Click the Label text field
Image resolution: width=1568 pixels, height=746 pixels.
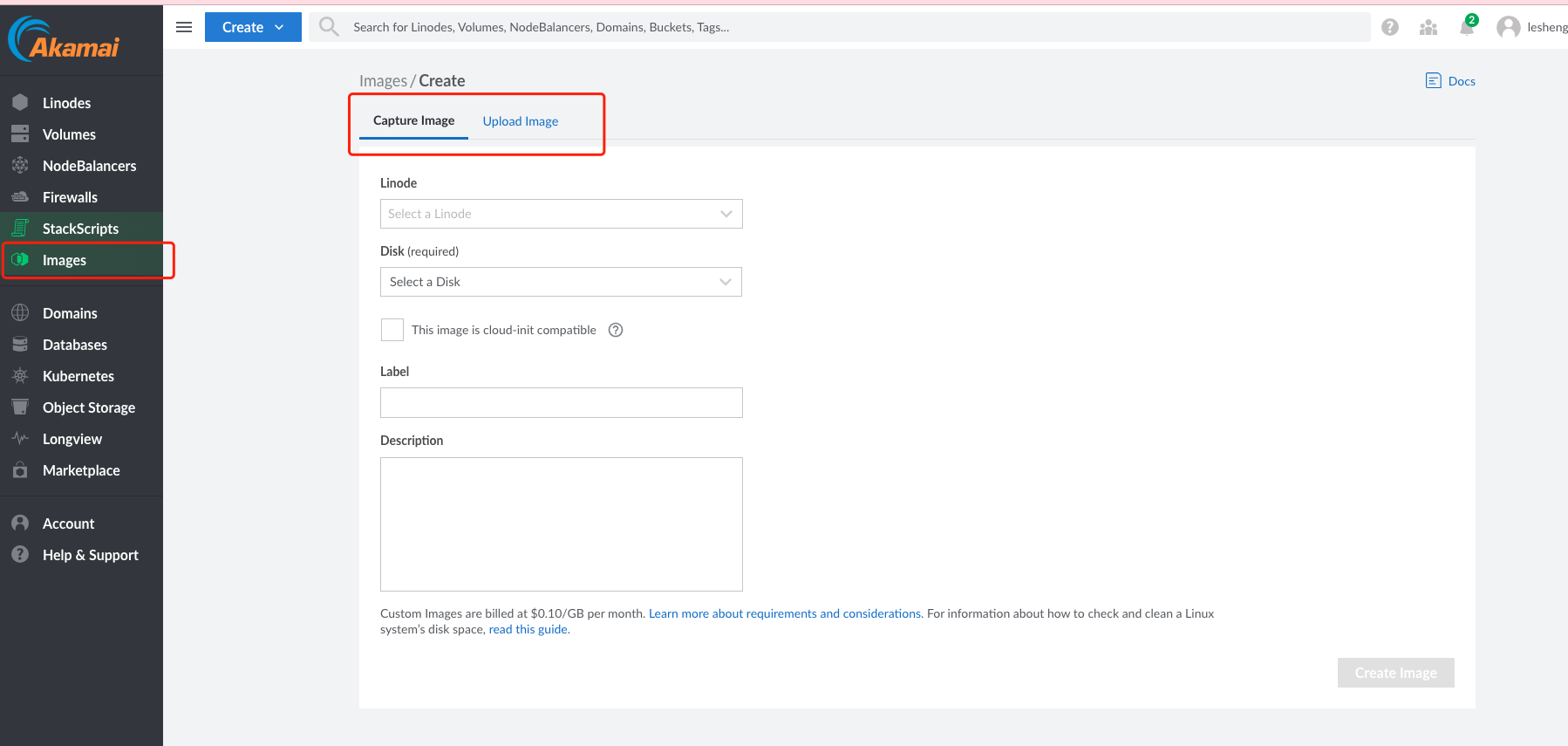[x=562, y=403]
